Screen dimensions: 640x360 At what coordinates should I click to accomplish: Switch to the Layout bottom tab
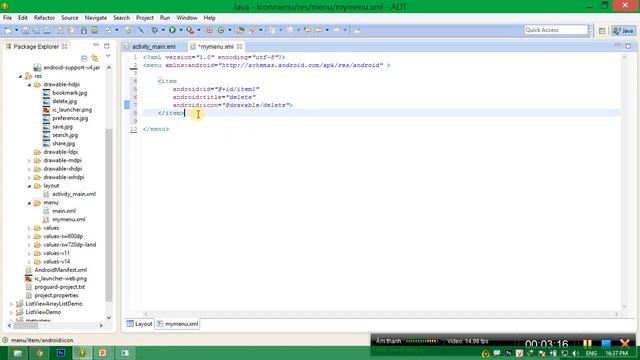pyautogui.click(x=139, y=324)
